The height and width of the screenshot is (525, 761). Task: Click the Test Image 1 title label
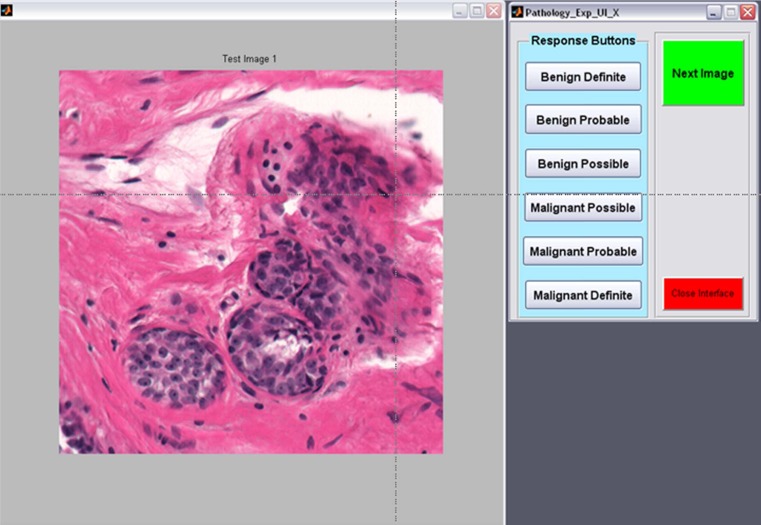(x=250, y=59)
